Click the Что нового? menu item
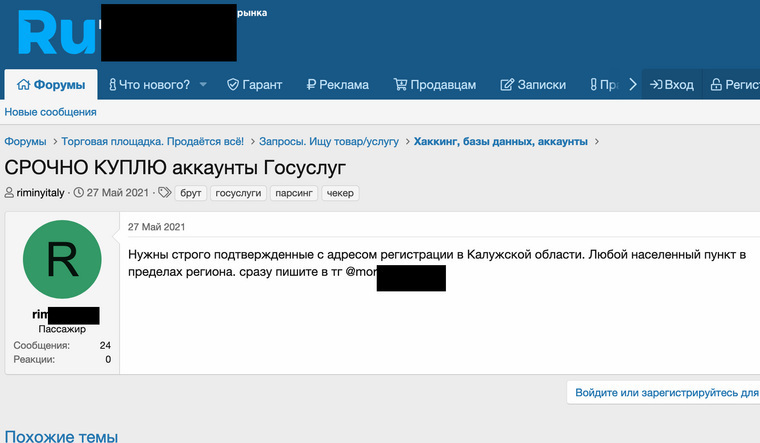 [148, 85]
